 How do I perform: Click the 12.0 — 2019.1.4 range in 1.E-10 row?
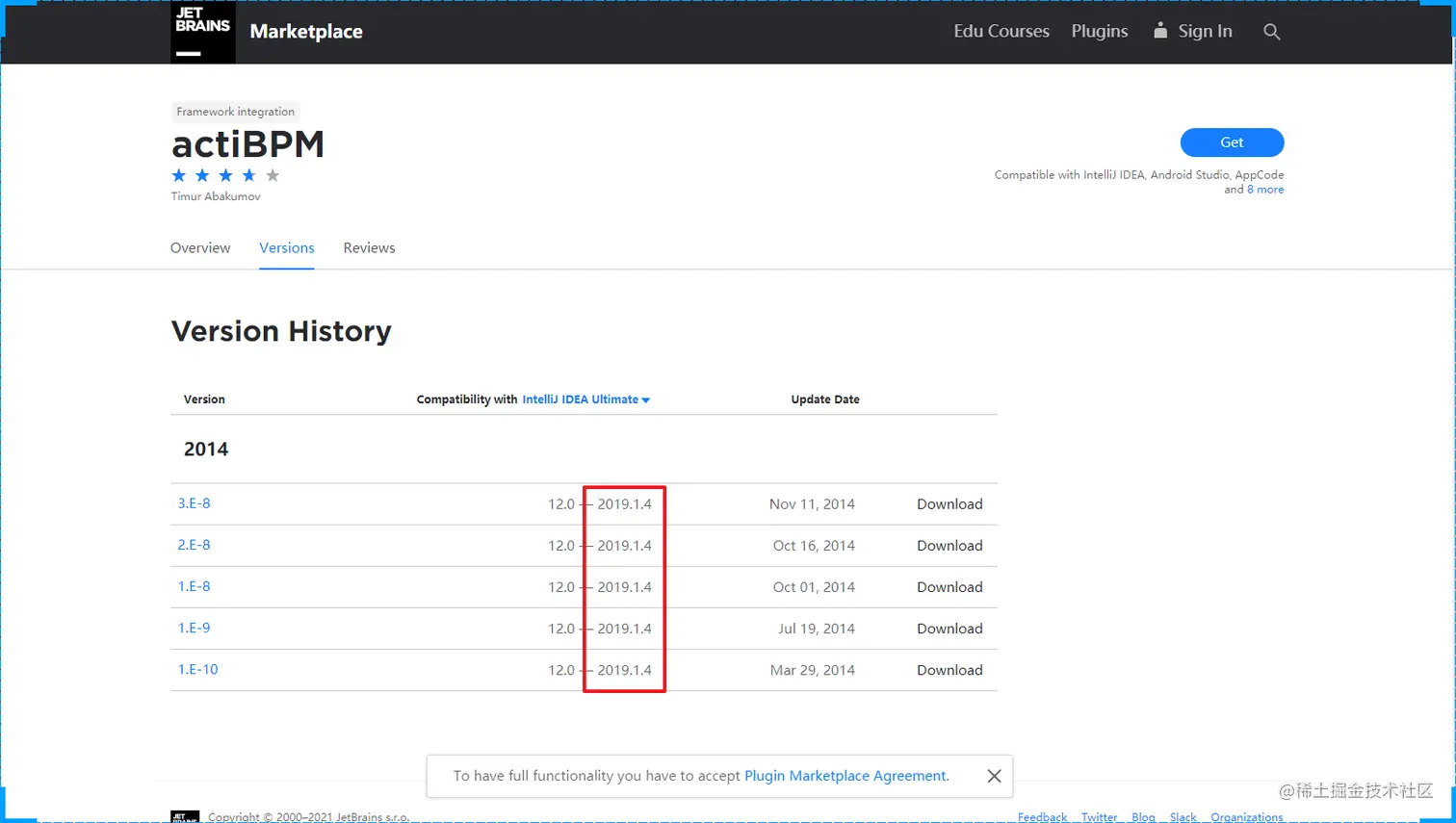pos(600,669)
